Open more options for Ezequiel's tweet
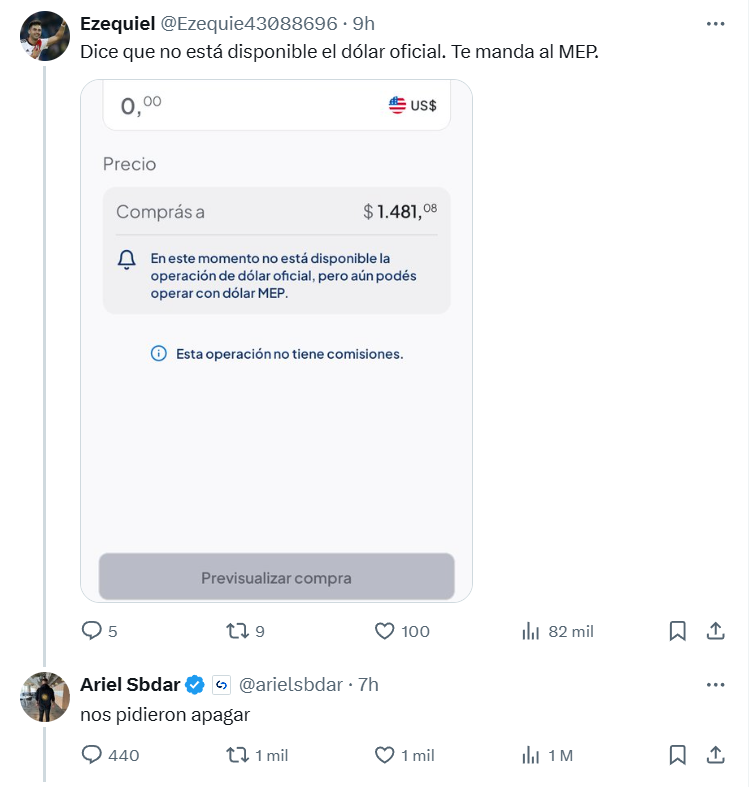Viewport: 756px width, 787px height. [715, 23]
